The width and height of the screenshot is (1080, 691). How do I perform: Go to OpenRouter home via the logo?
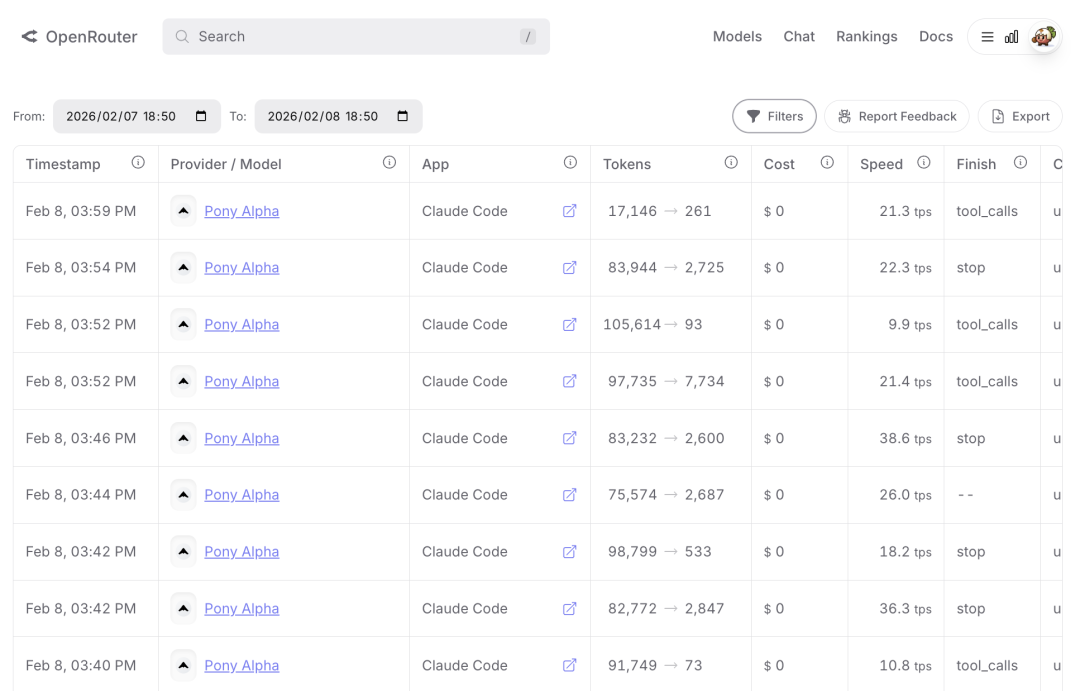pos(79,37)
